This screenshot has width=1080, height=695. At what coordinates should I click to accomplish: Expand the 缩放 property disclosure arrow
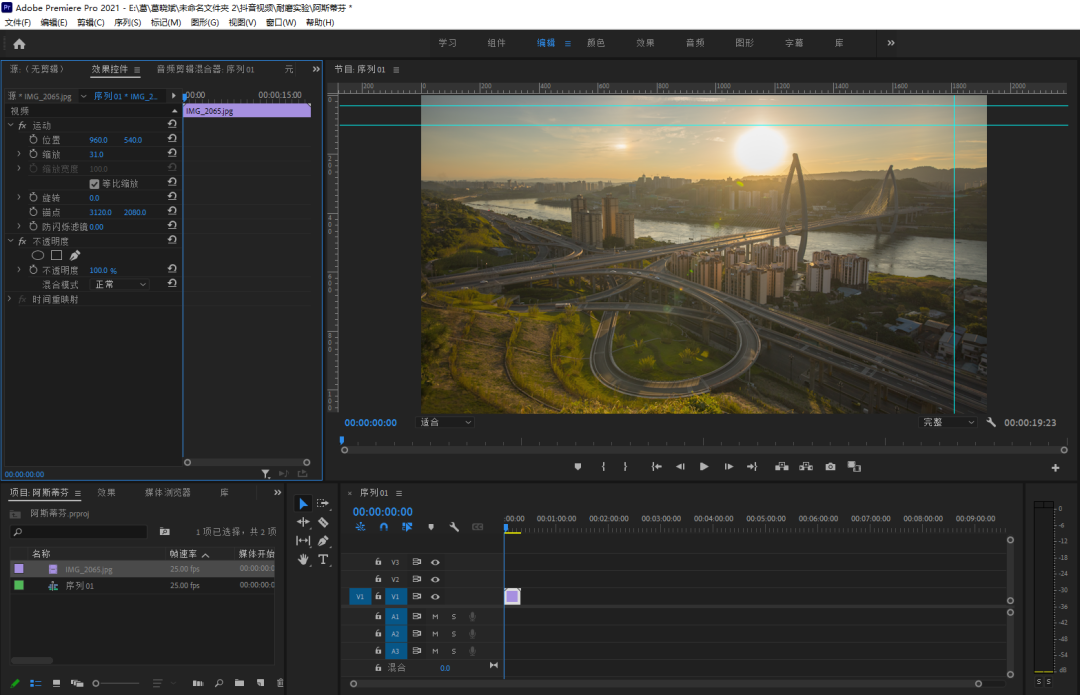pos(19,155)
